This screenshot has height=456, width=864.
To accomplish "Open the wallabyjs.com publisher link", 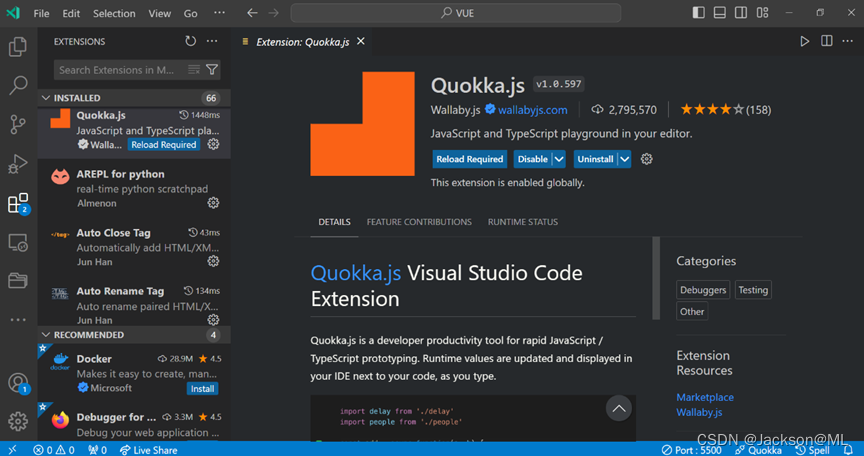I will 532,110.
